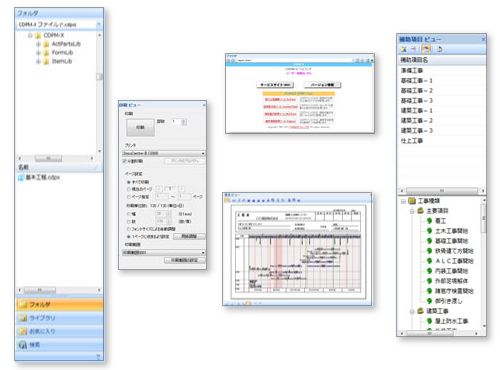This screenshot has width=500, height=370.
Task: Click the page icon in 補助項目ビュー toolbar
Action: tap(440, 49)
